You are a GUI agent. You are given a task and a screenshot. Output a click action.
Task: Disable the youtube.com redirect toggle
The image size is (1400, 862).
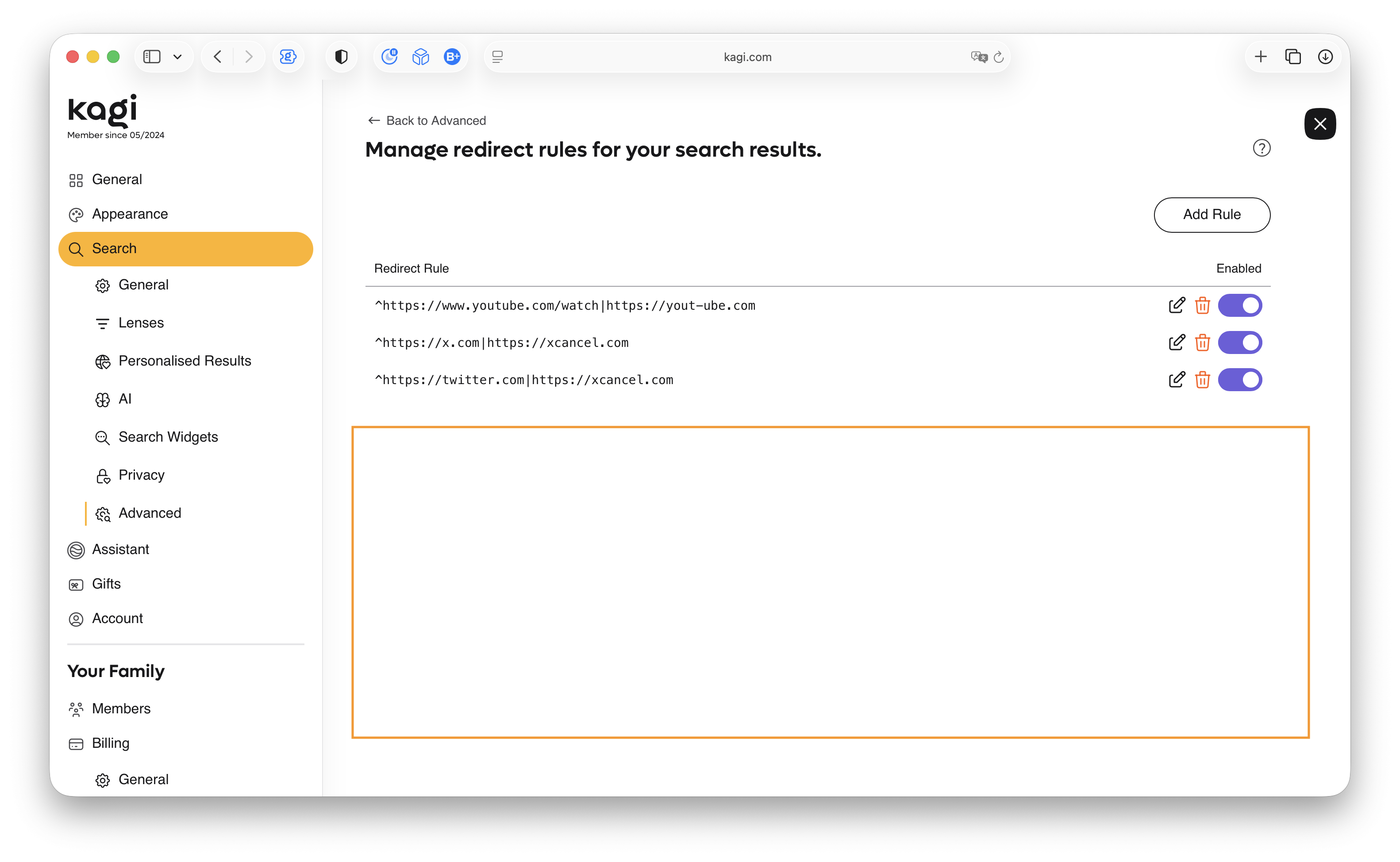(x=1239, y=306)
